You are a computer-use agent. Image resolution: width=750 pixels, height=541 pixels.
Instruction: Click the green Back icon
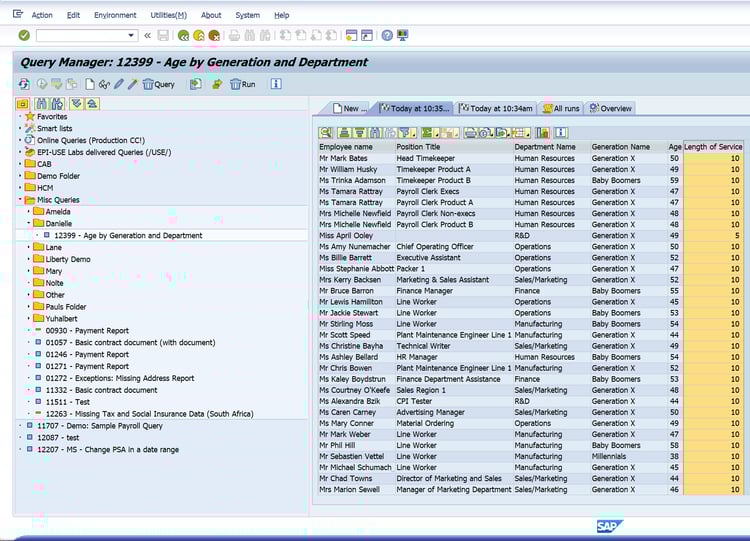click(x=183, y=35)
